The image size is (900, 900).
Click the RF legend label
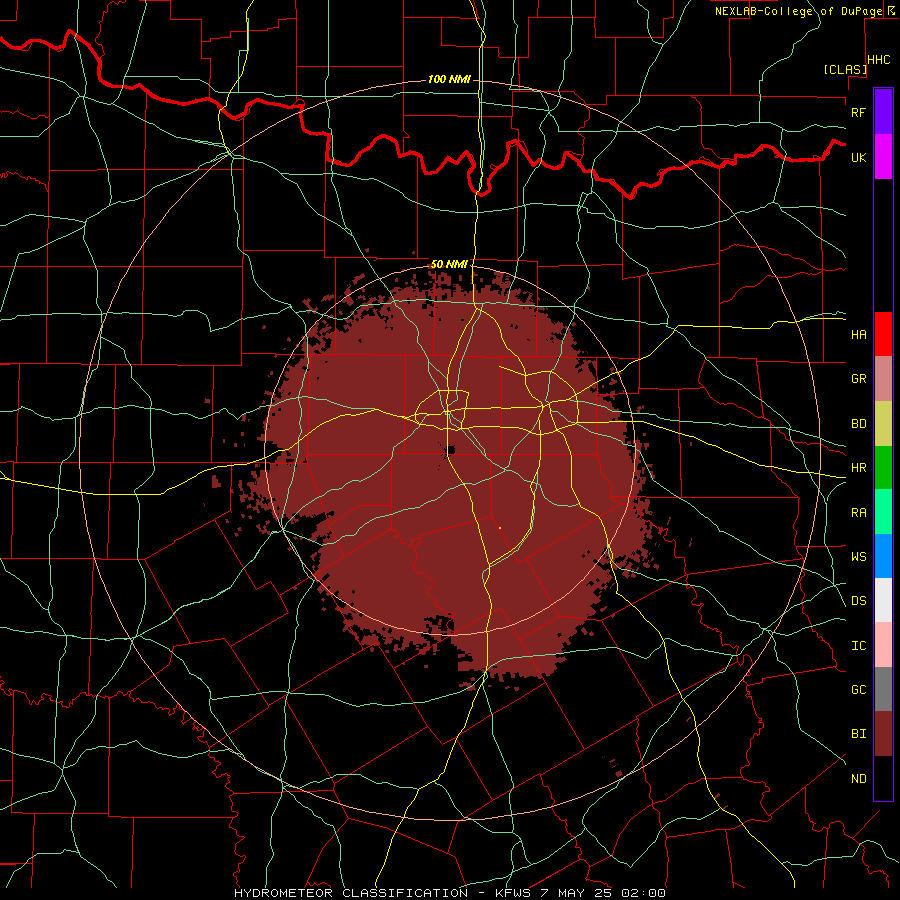click(859, 112)
